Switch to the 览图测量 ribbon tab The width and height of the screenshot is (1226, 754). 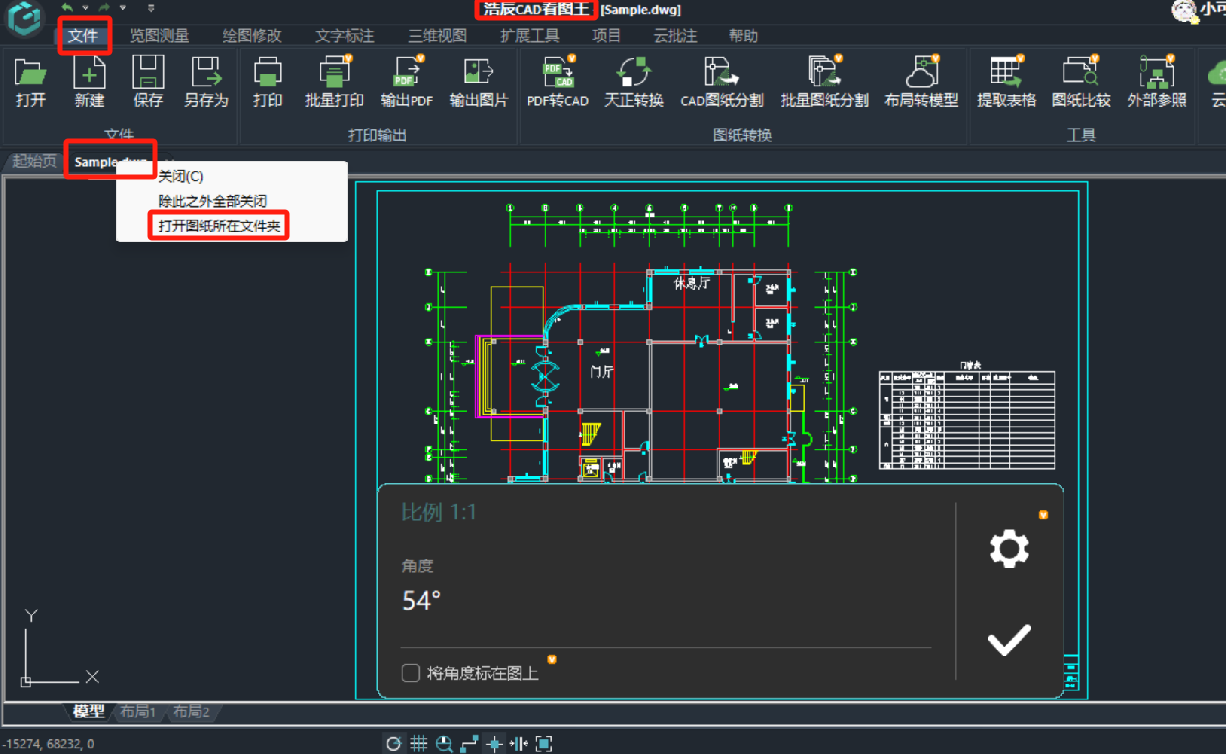(159, 36)
